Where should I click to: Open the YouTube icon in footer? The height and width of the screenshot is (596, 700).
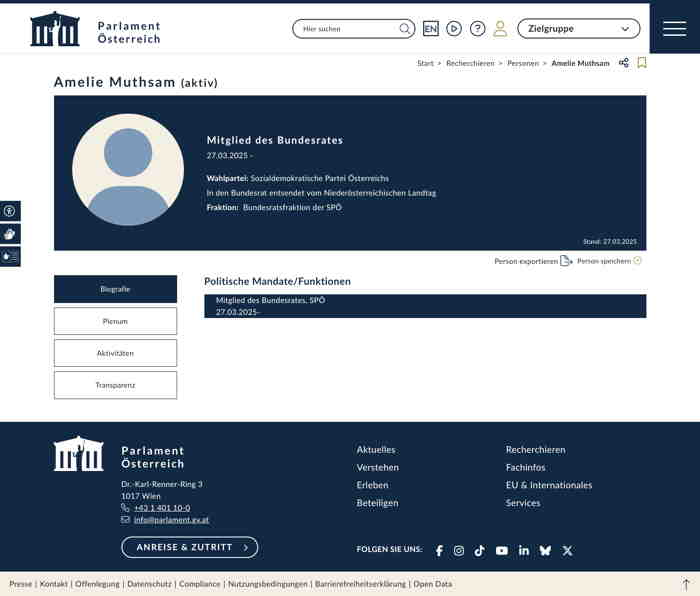pos(502,550)
